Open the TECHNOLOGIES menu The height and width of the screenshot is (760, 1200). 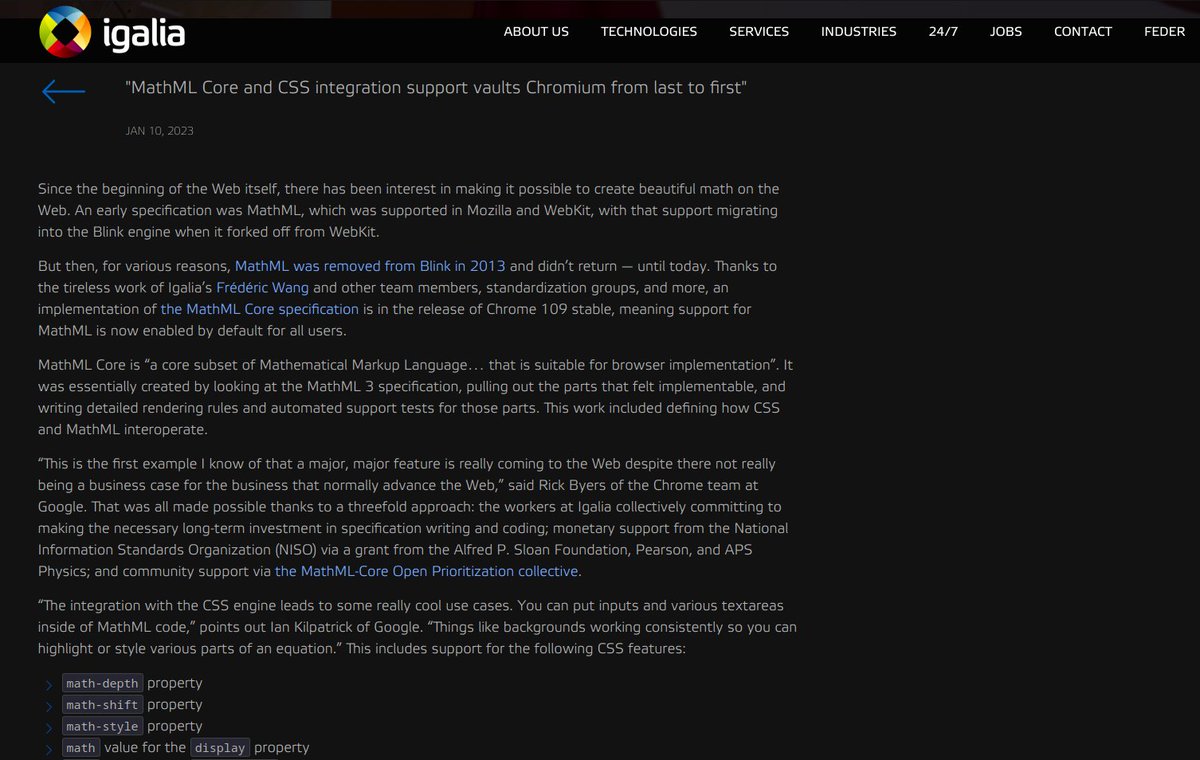coord(649,31)
